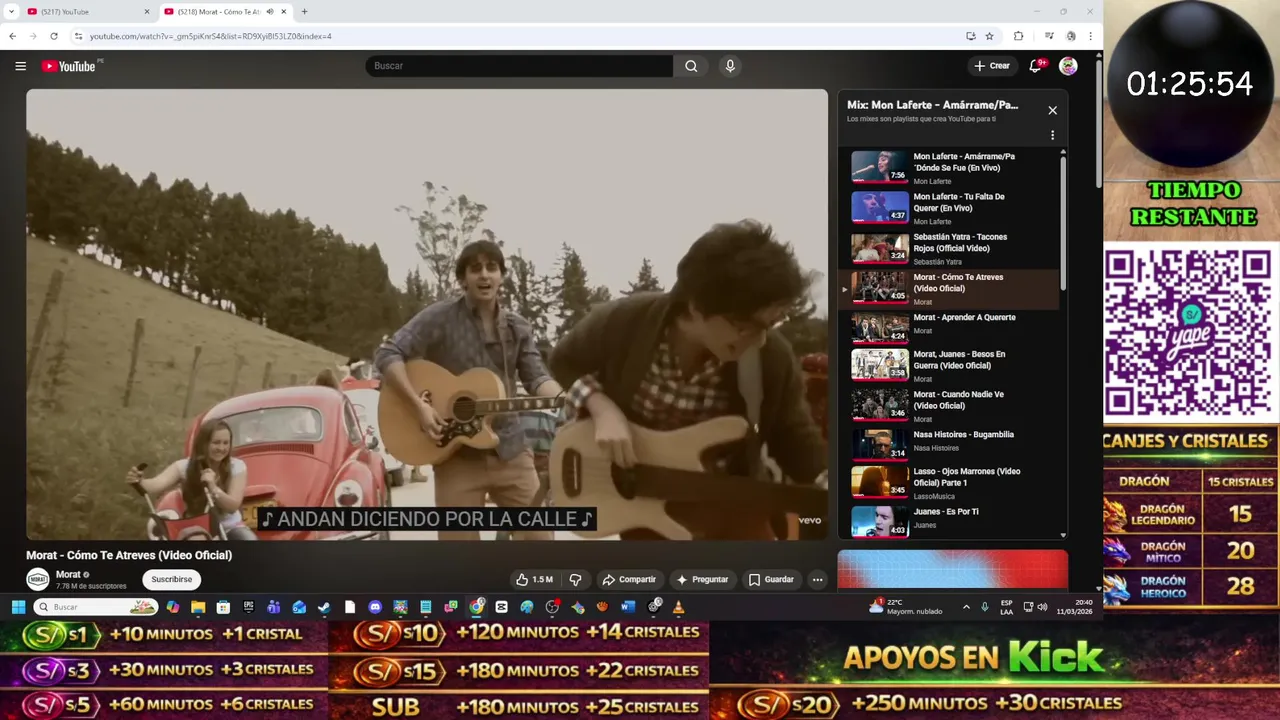Expand the tab search dropdown

click(11, 12)
